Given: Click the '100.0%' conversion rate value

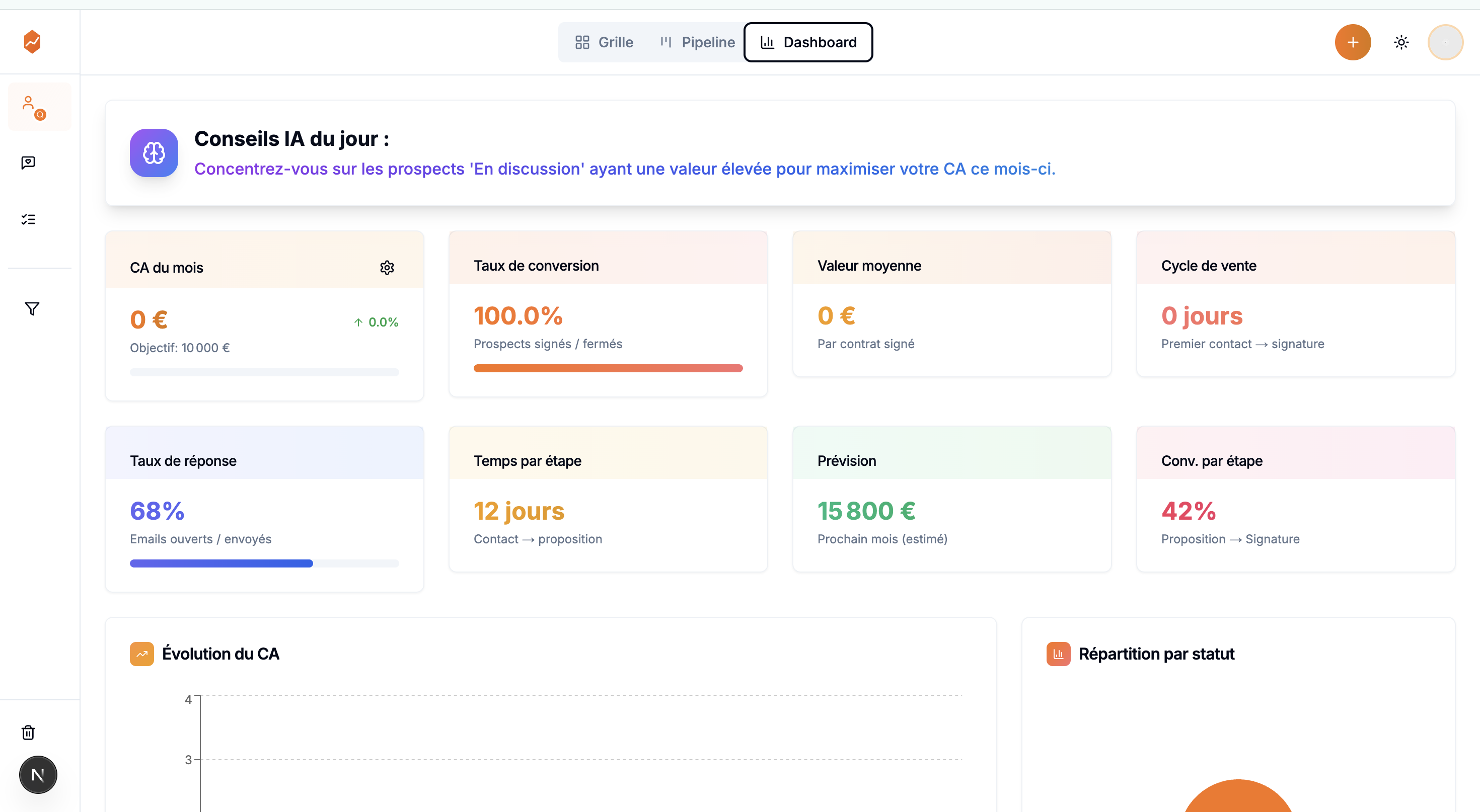Looking at the screenshot, I should tap(517, 315).
